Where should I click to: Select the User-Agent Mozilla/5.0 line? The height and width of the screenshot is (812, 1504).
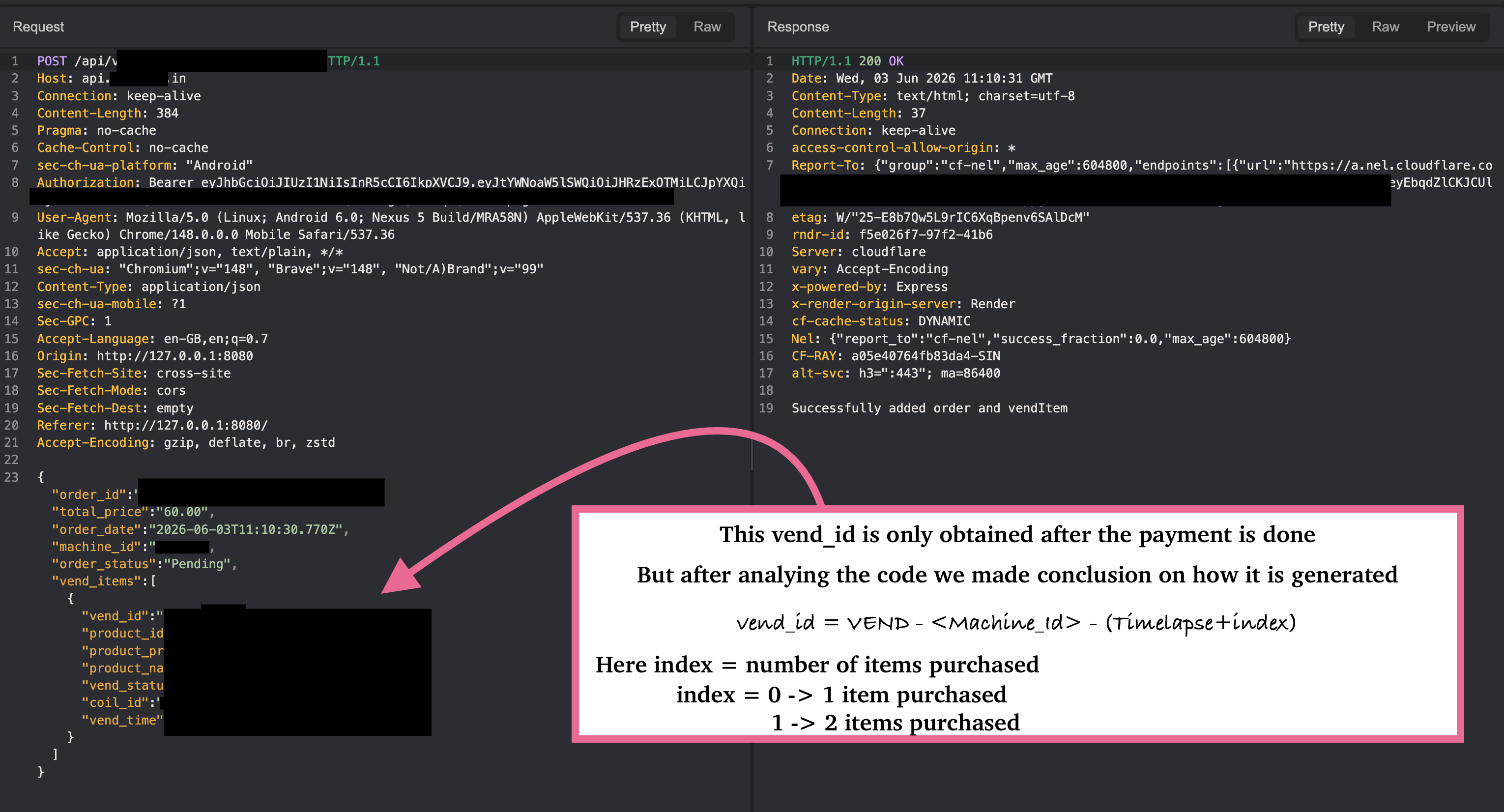[x=391, y=226]
